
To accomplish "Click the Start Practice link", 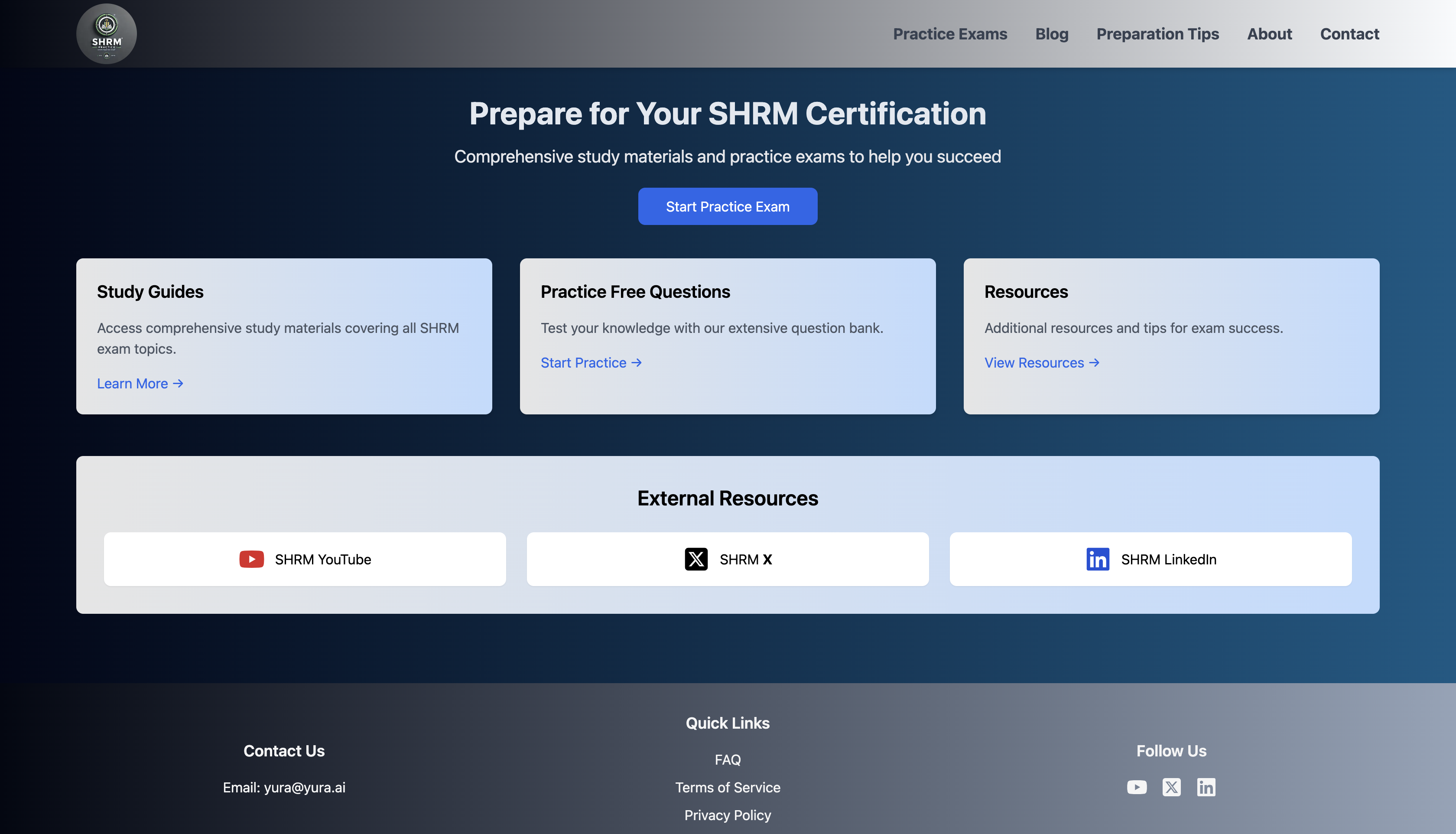I will coord(591,362).
